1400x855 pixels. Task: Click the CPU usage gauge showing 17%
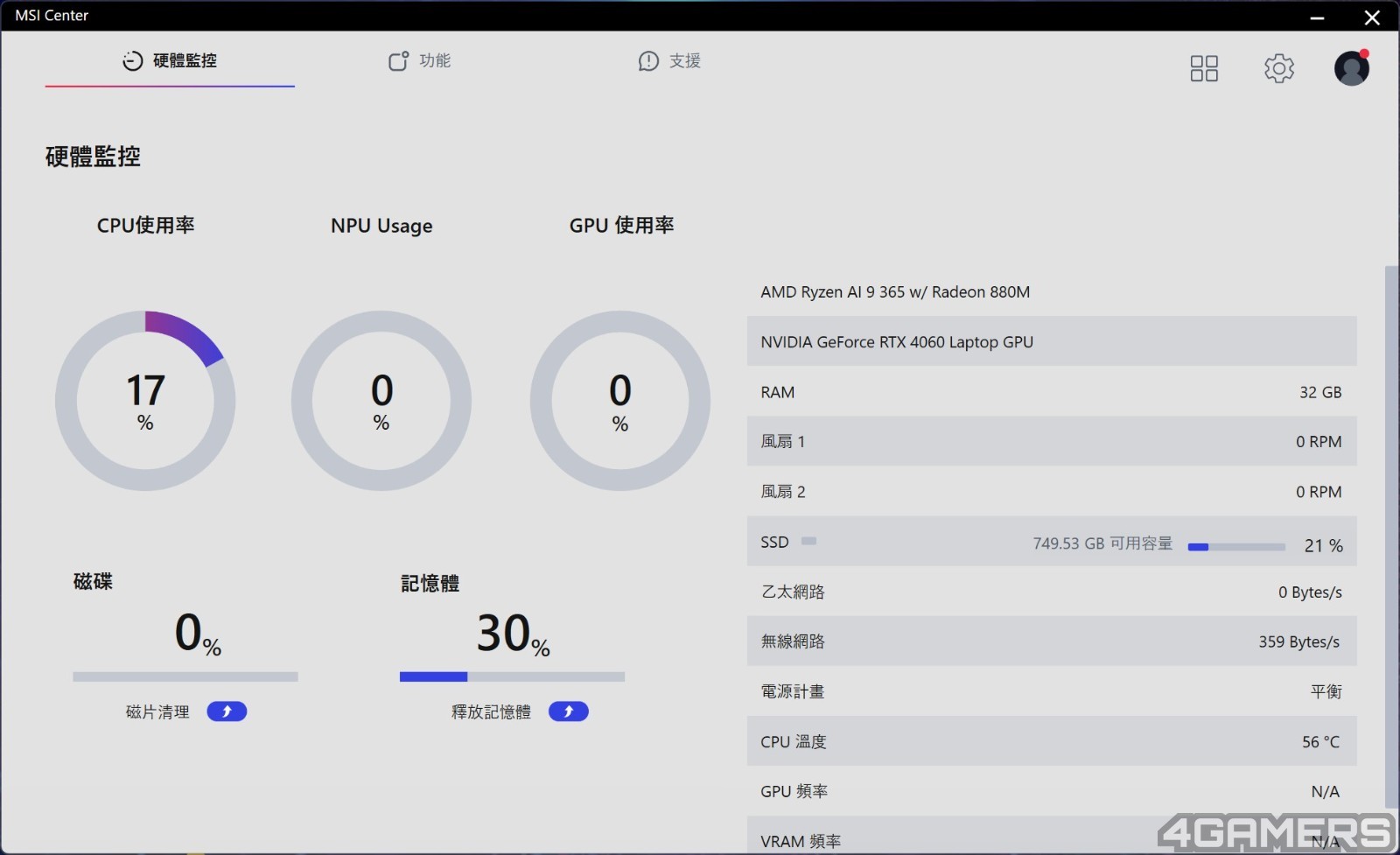tap(145, 401)
